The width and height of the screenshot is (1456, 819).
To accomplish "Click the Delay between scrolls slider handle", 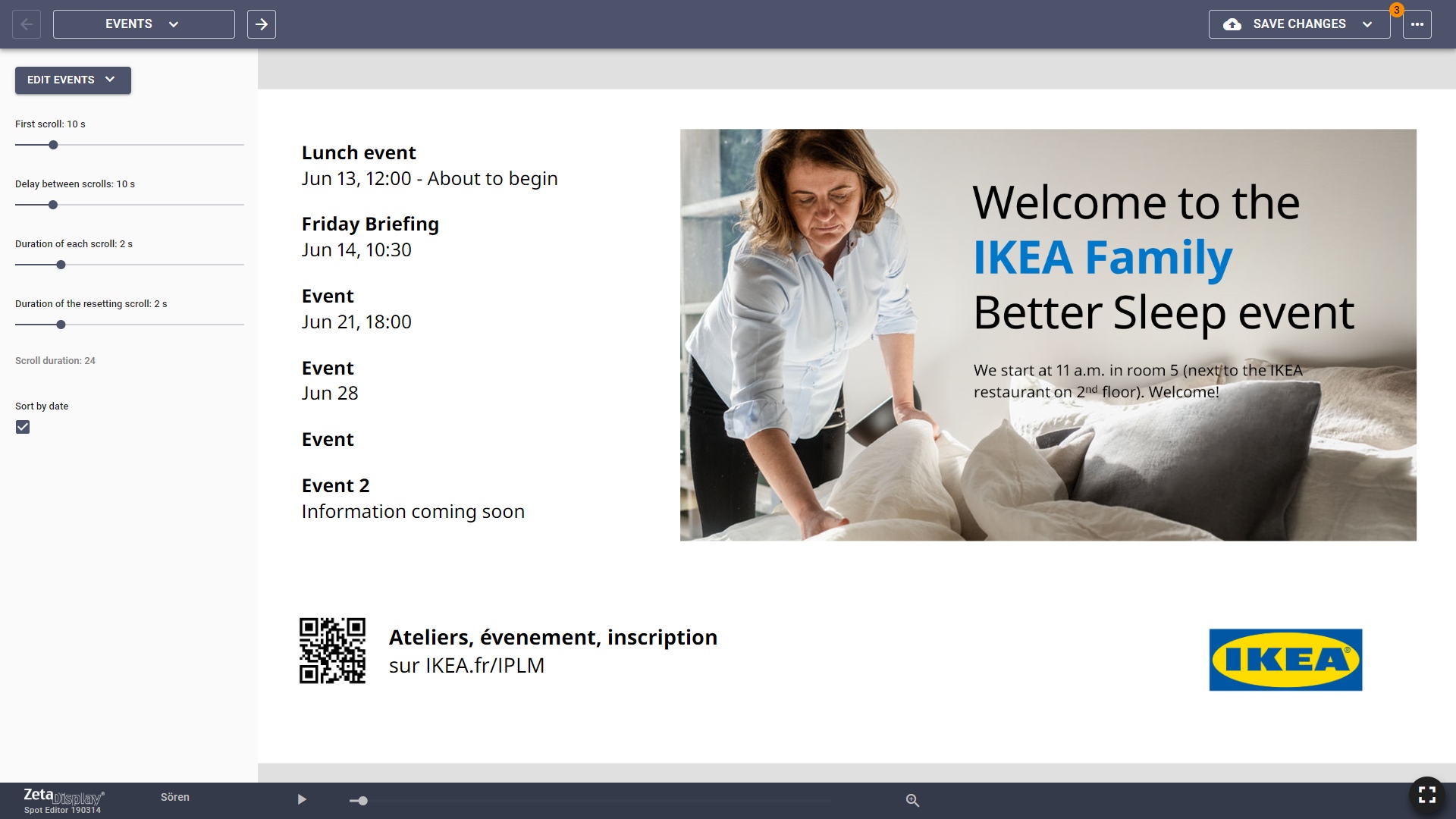I will (53, 205).
